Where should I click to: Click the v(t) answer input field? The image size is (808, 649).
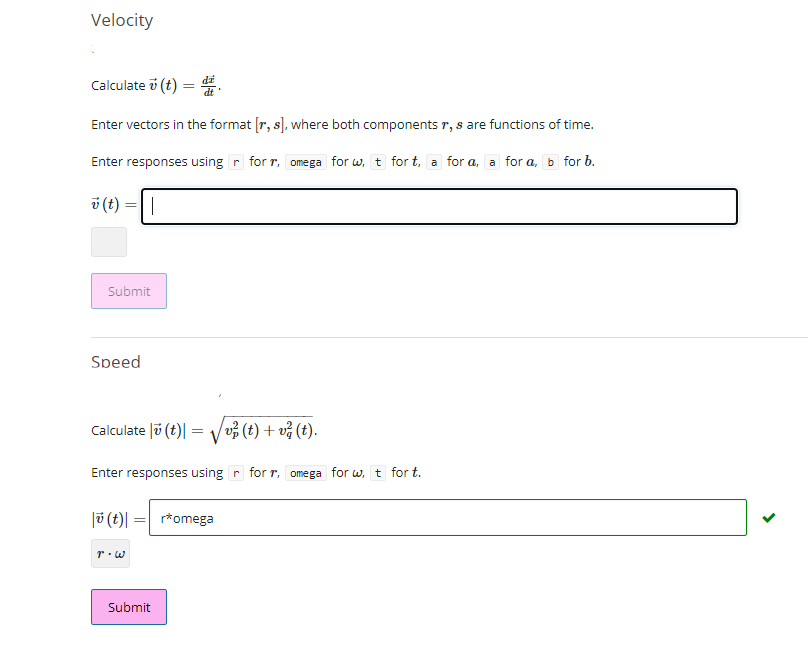click(x=440, y=206)
